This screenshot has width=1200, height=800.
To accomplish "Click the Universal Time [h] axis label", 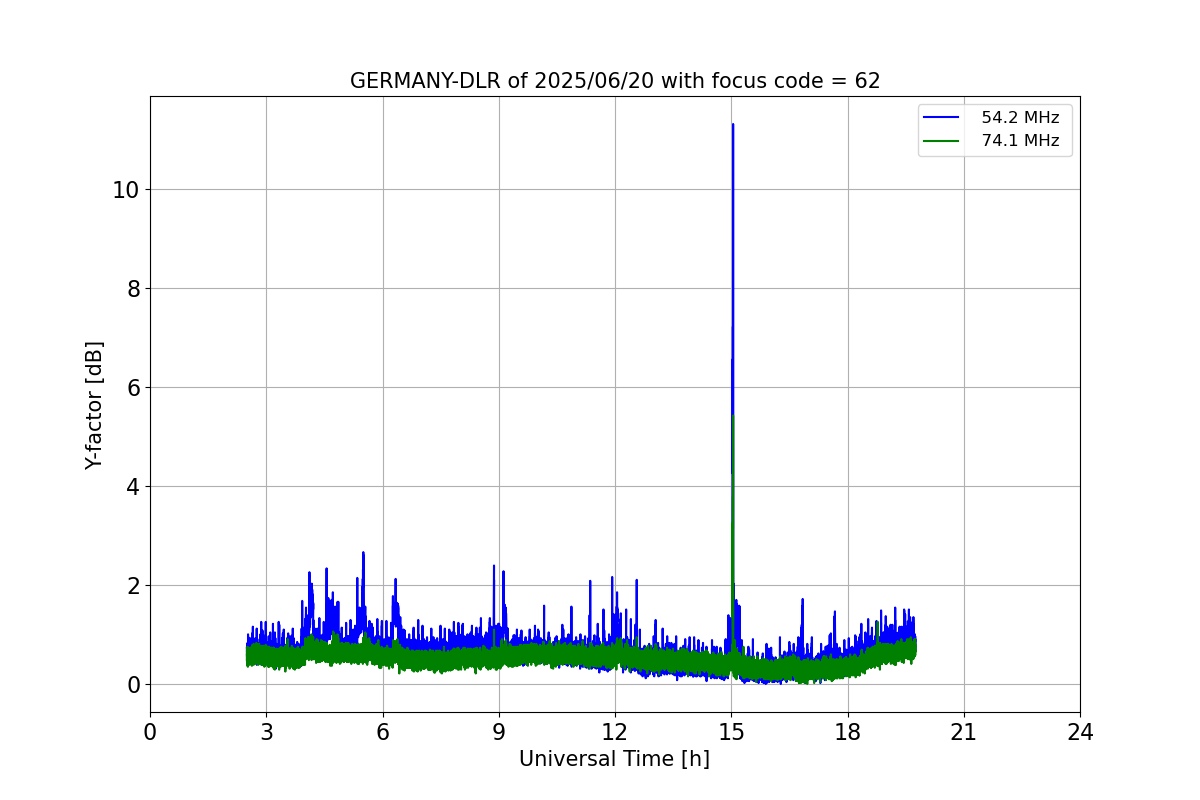I will click(x=614, y=759).
